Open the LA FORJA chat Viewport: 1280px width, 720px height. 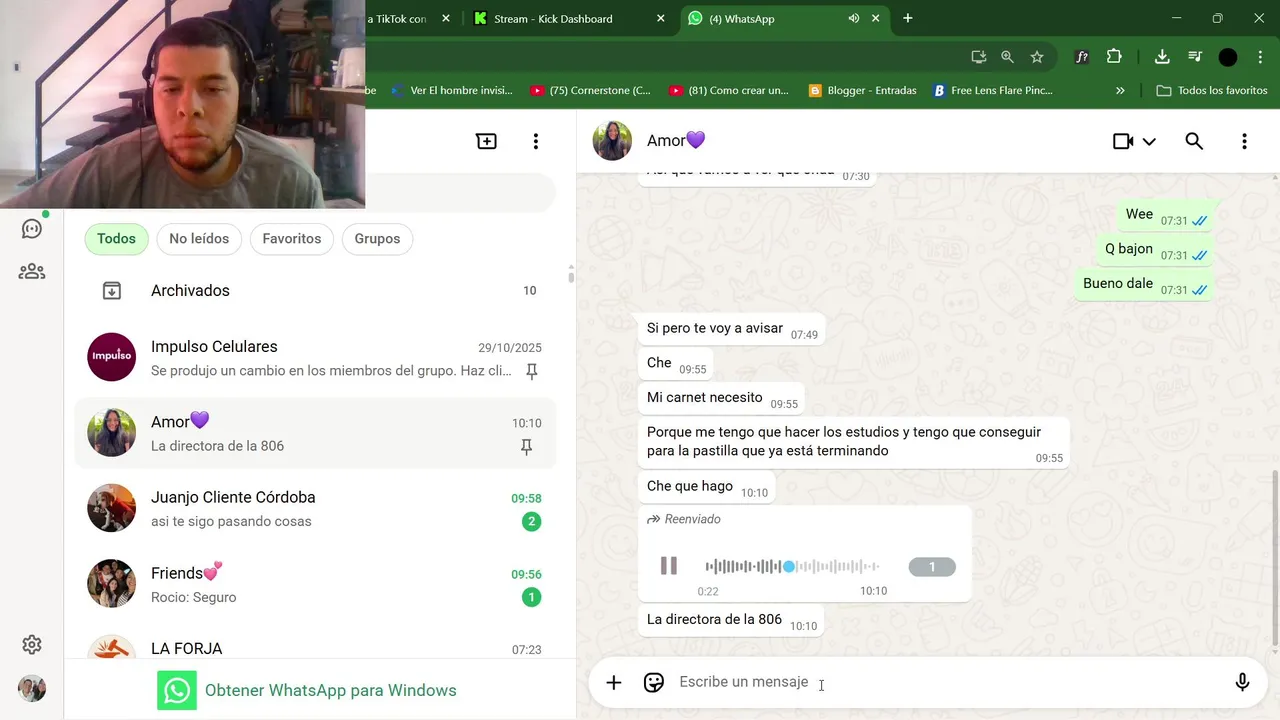pos(316,642)
